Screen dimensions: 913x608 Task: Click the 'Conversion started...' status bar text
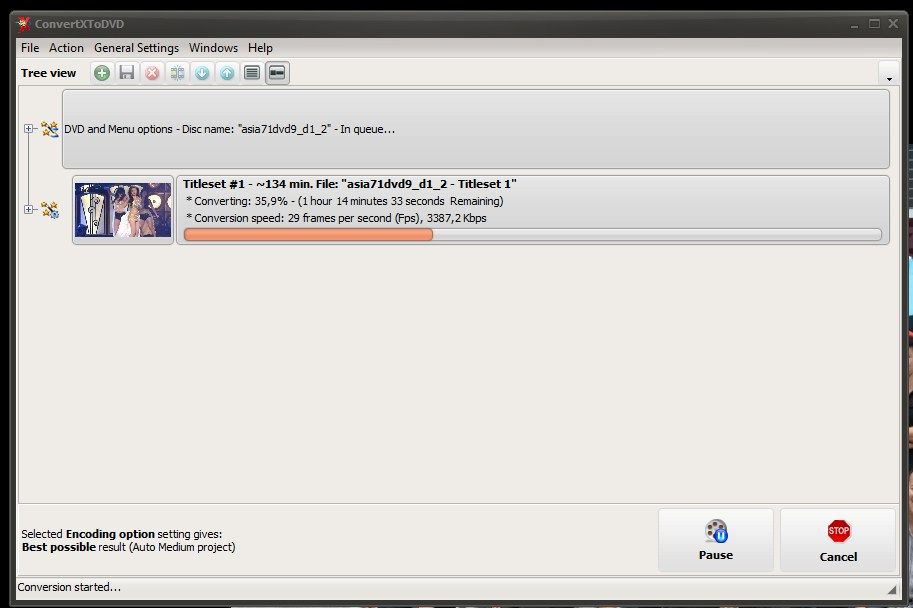point(69,587)
